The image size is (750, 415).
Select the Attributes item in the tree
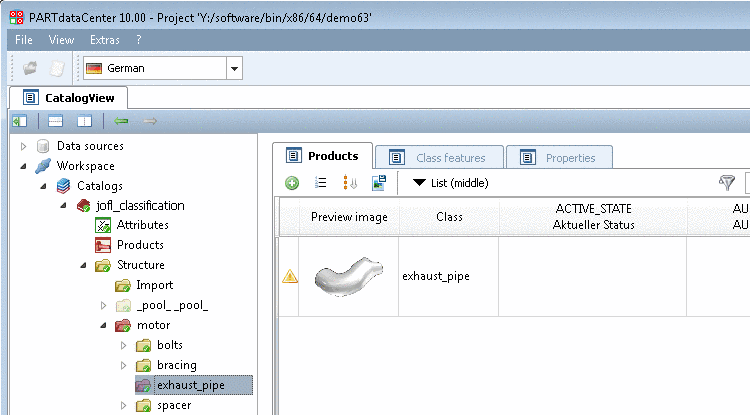tap(142, 225)
